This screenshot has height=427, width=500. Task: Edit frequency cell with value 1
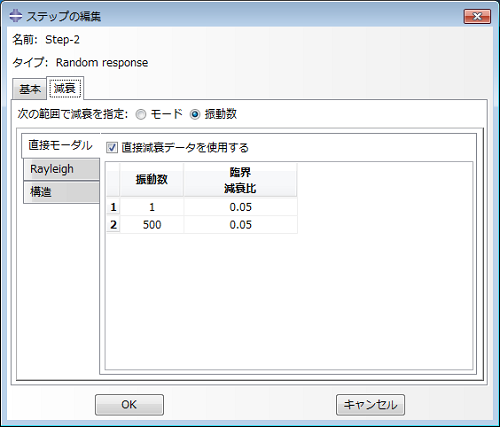click(152, 207)
